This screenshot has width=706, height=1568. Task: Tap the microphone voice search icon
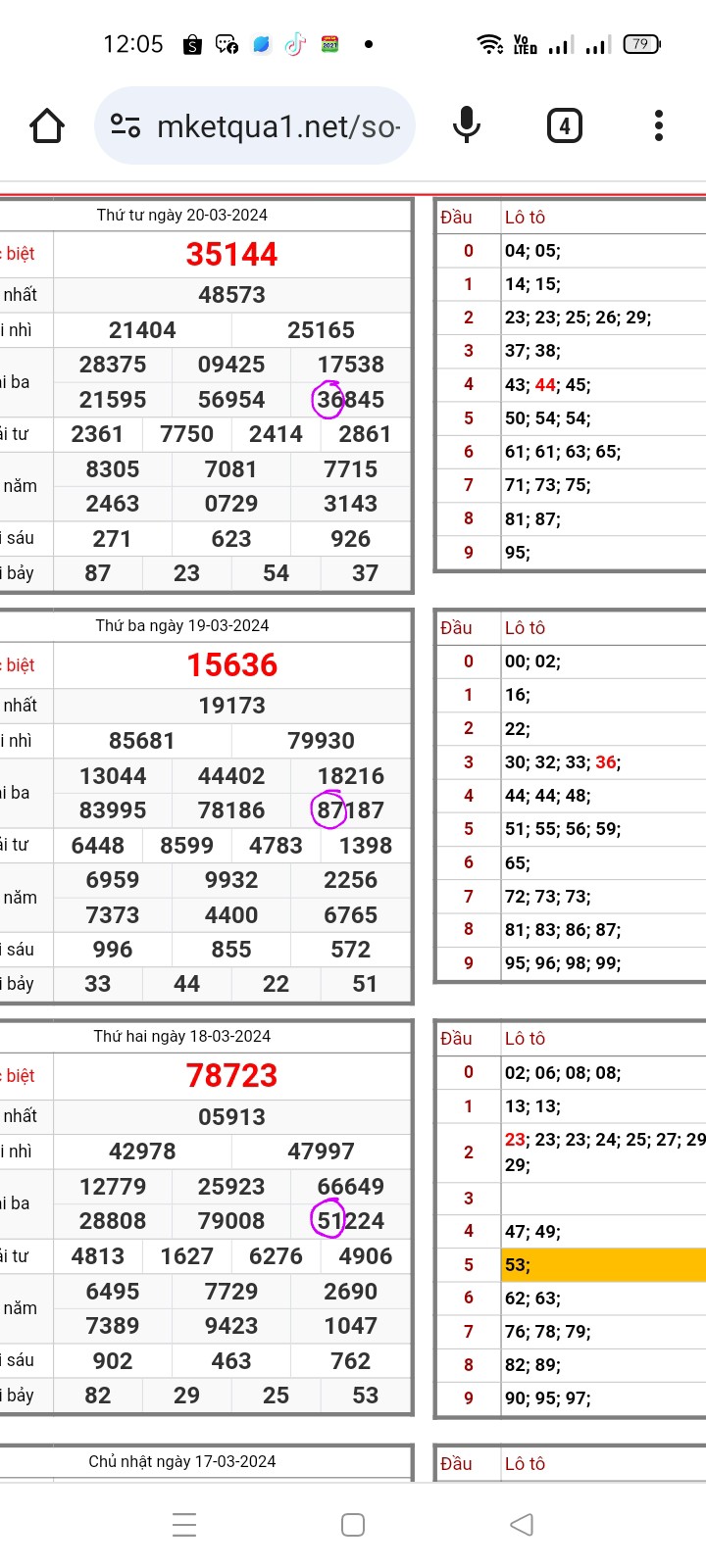coord(467,125)
